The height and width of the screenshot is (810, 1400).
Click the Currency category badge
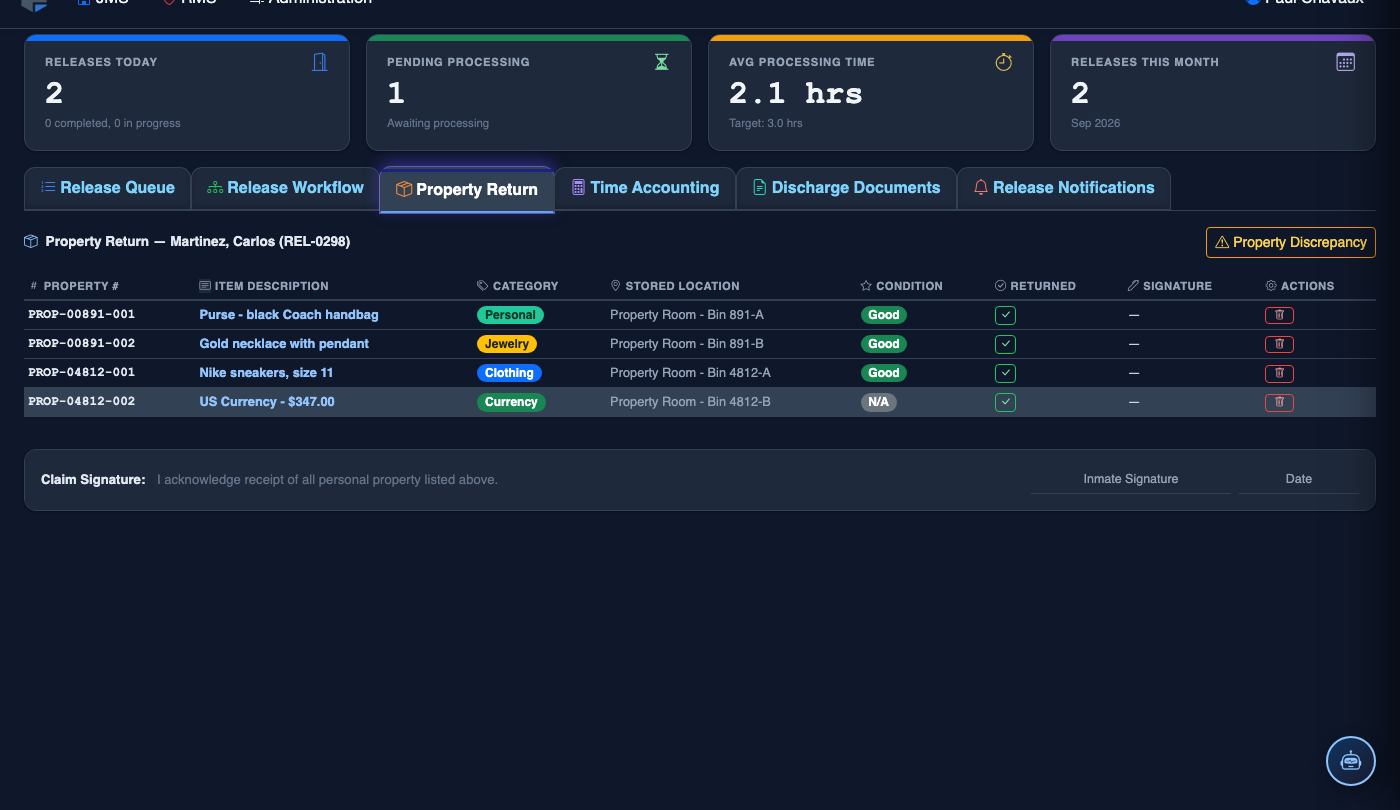pyautogui.click(x=511, y=402)
